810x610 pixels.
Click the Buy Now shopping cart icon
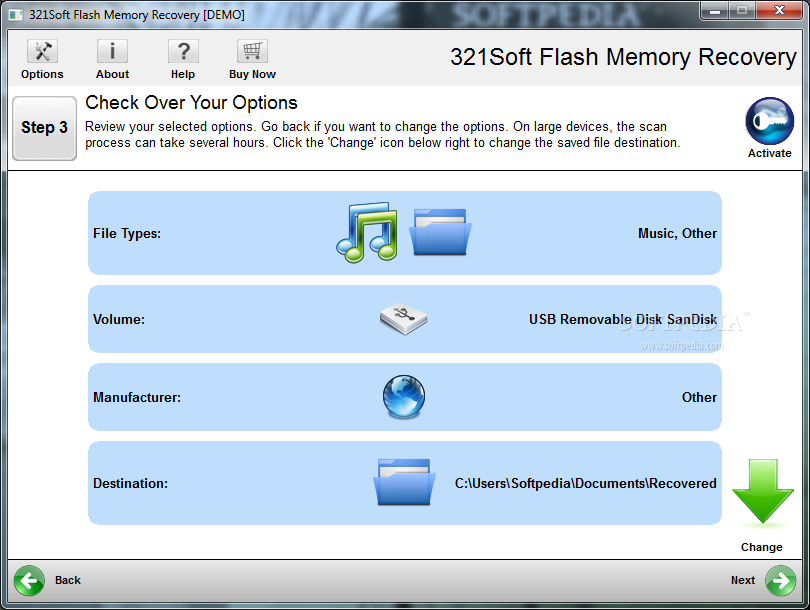(x=252, y=52)
